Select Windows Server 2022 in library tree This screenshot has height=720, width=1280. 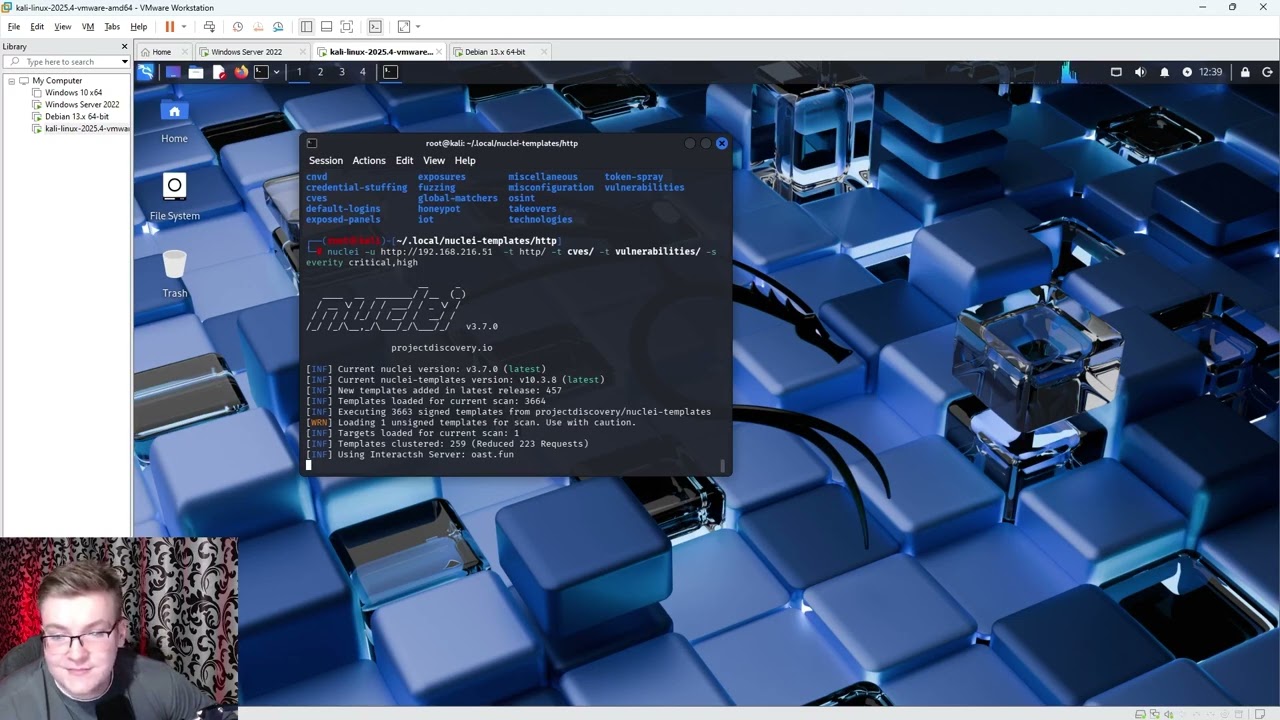[x=81, y=105]
